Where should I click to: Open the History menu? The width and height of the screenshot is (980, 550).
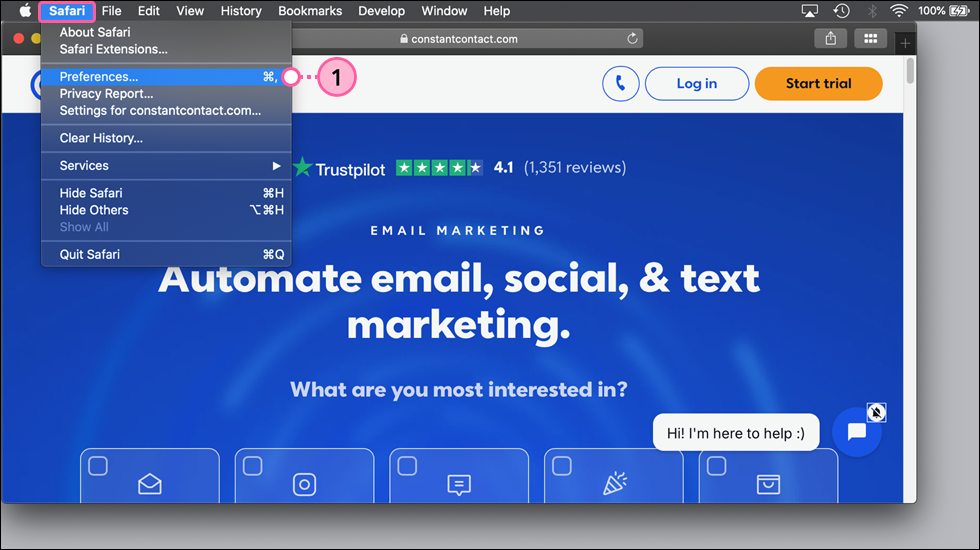click(240, 11)
